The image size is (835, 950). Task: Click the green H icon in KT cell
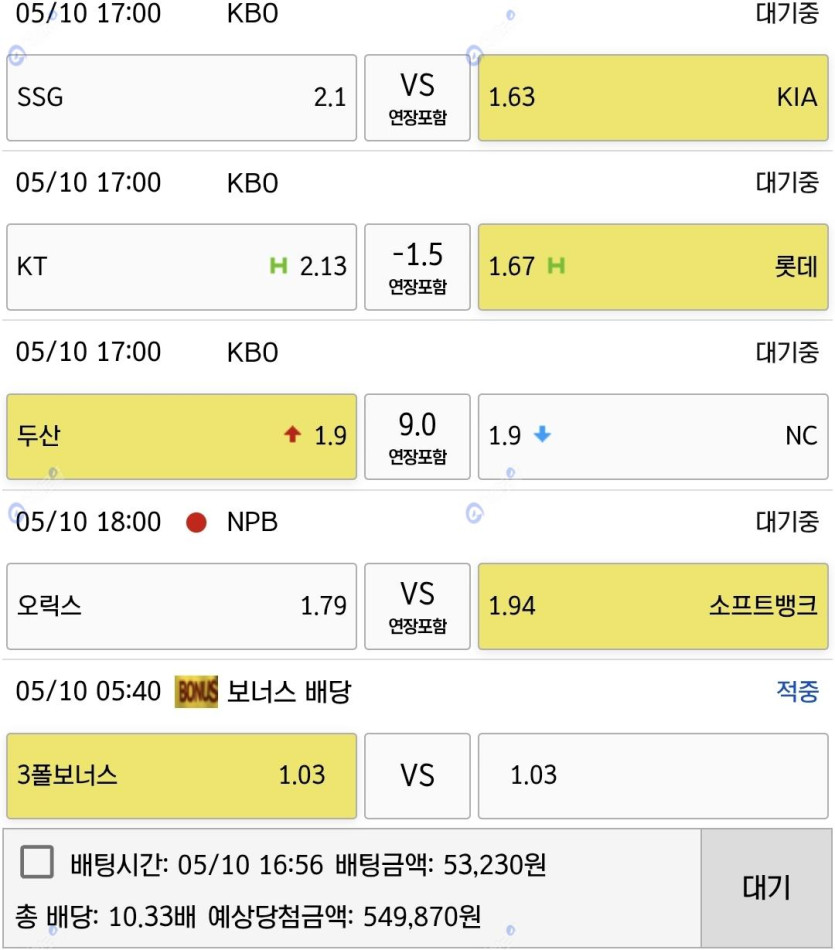(x=278, y=265)
